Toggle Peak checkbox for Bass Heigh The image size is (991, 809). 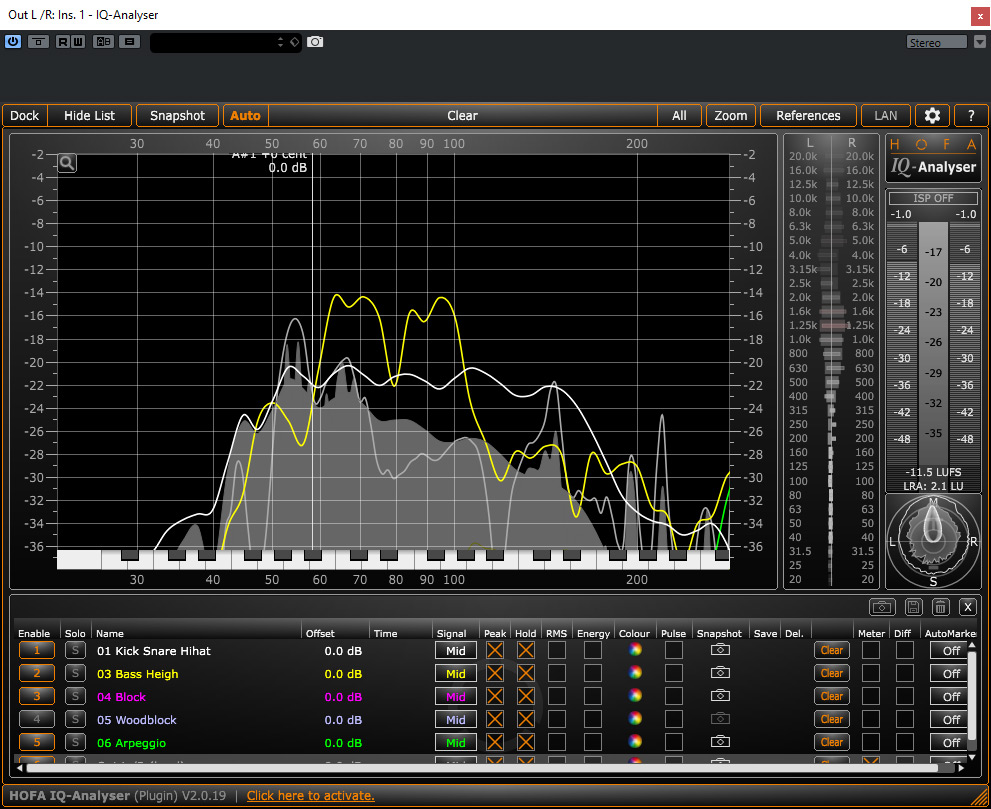click(495, 673)
